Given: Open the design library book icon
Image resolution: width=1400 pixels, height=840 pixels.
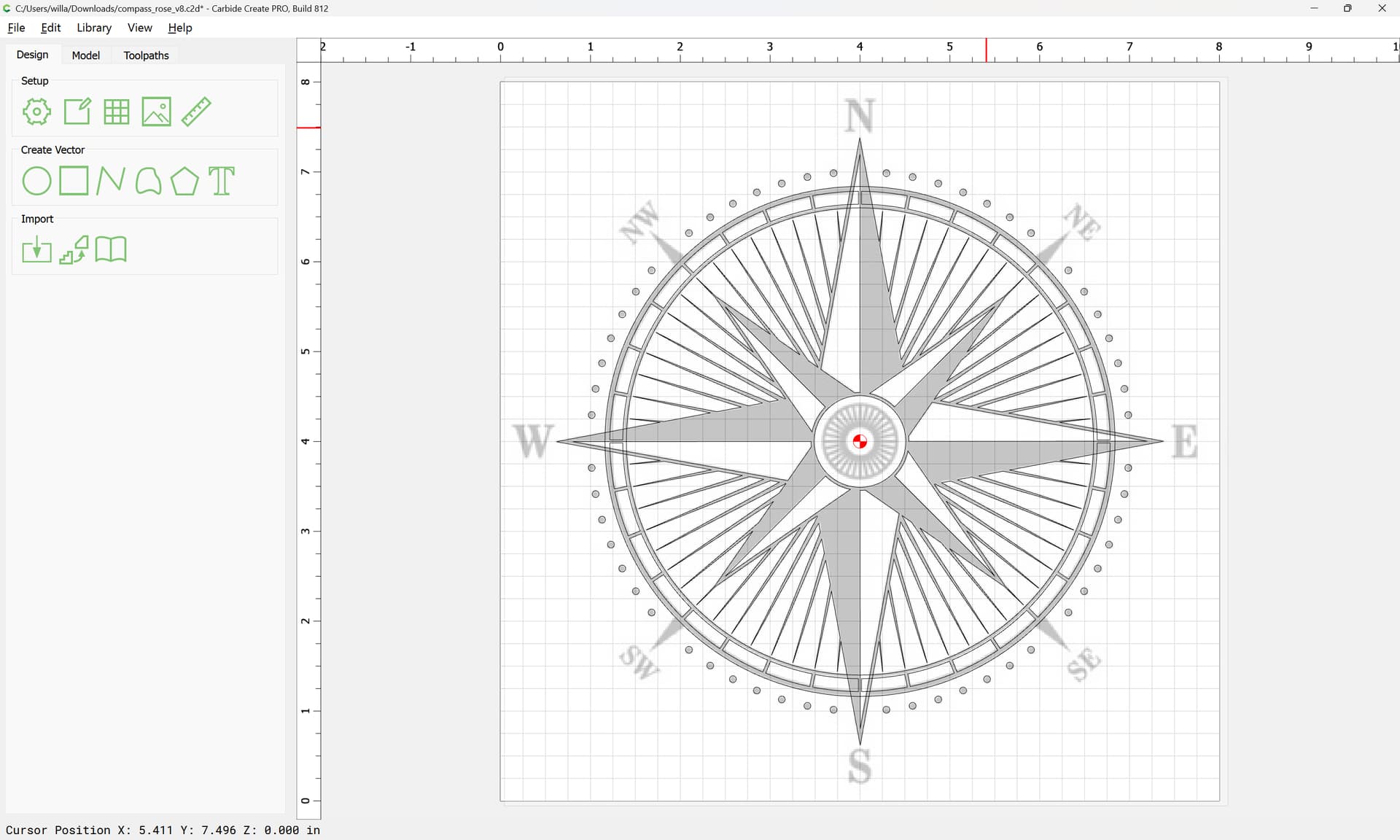Looking at the screenshot, I should pos(111,250).
